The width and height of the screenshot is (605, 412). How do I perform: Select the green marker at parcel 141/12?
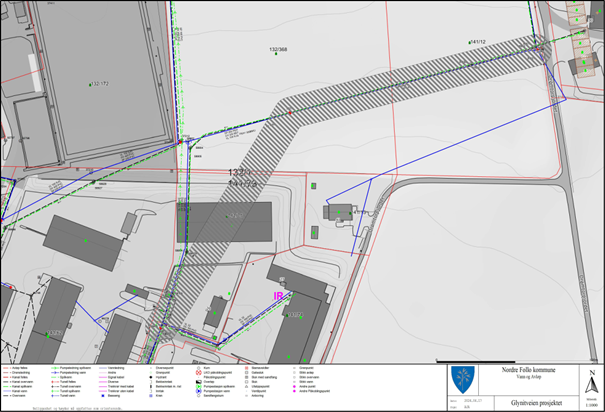point(471,42)
